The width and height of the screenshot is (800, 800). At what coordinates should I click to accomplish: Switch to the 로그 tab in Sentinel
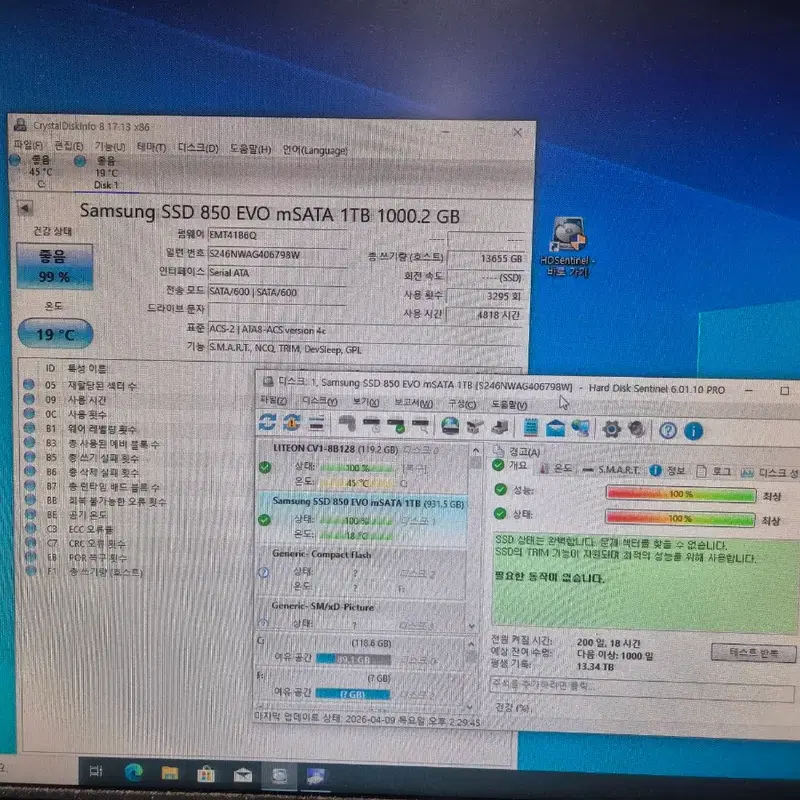[714, 471]
